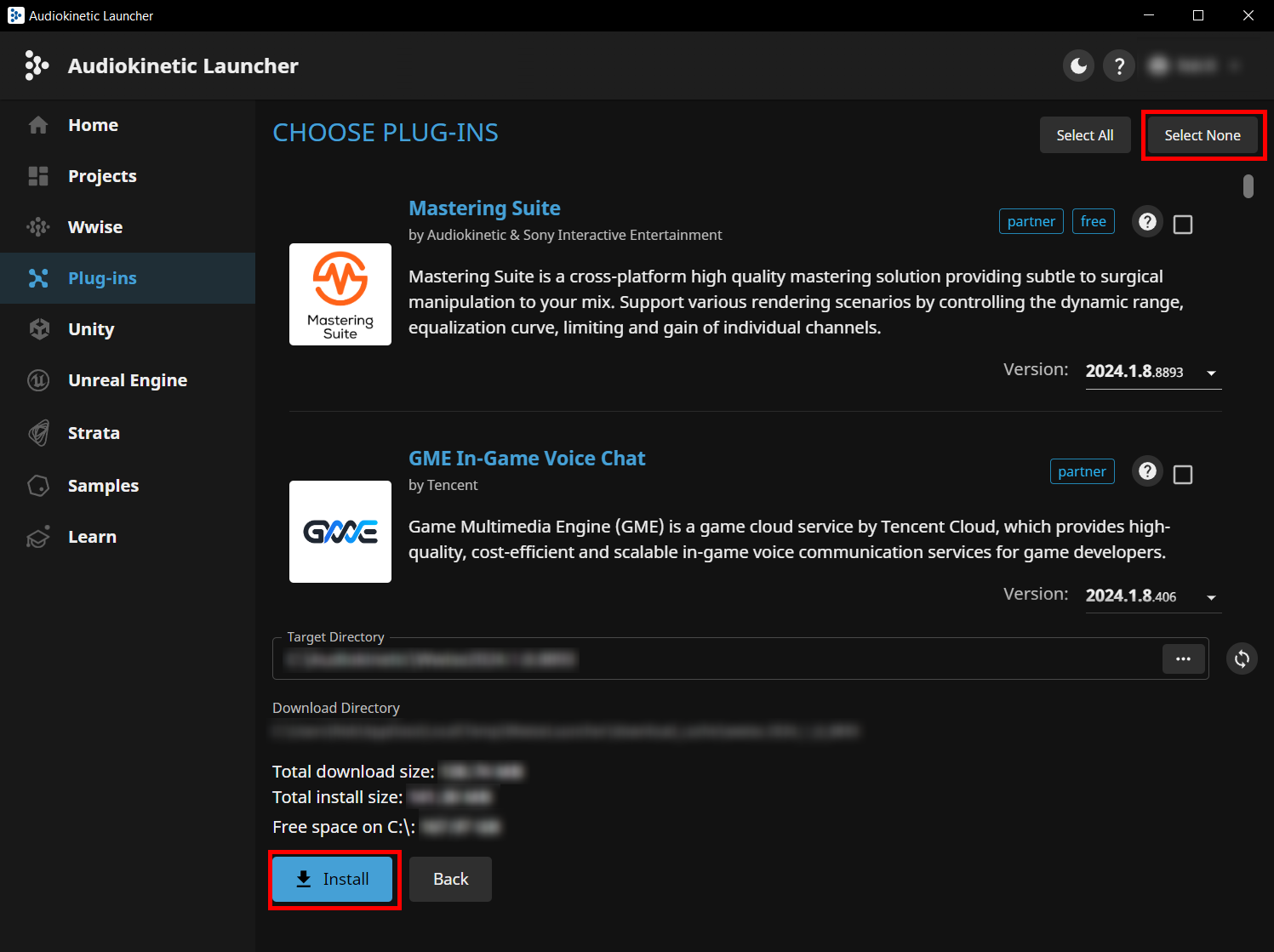Click the Samples sidebar icon

click(38, 486)
